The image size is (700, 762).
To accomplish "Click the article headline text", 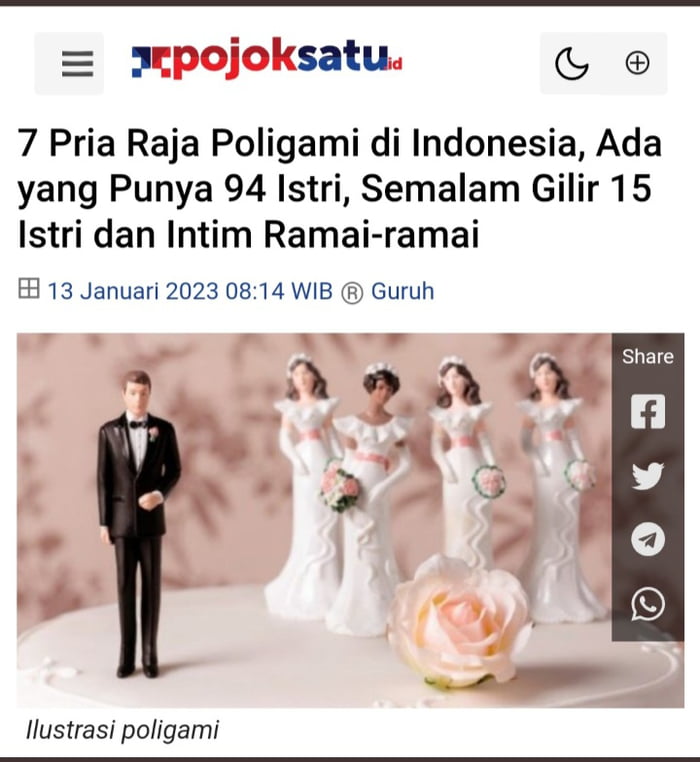I will (340, 188).
